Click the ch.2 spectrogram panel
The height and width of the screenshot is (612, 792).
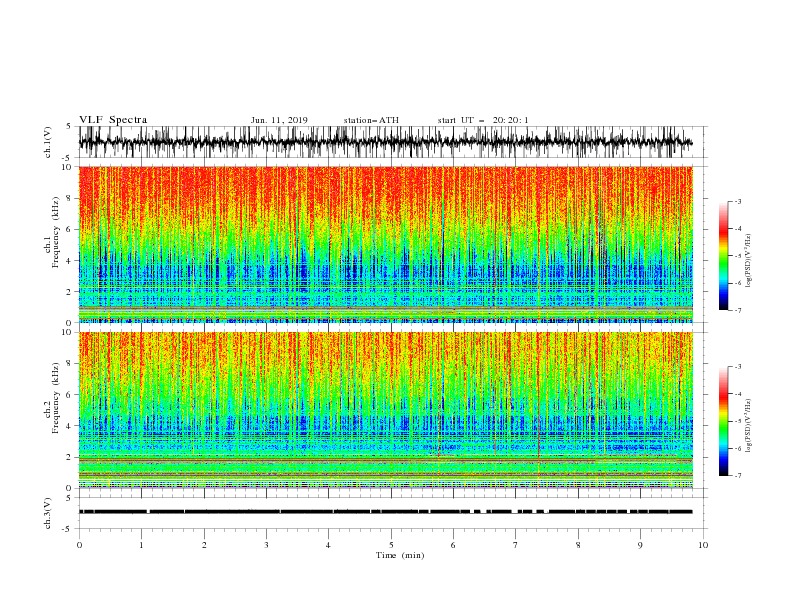point(386,410)
